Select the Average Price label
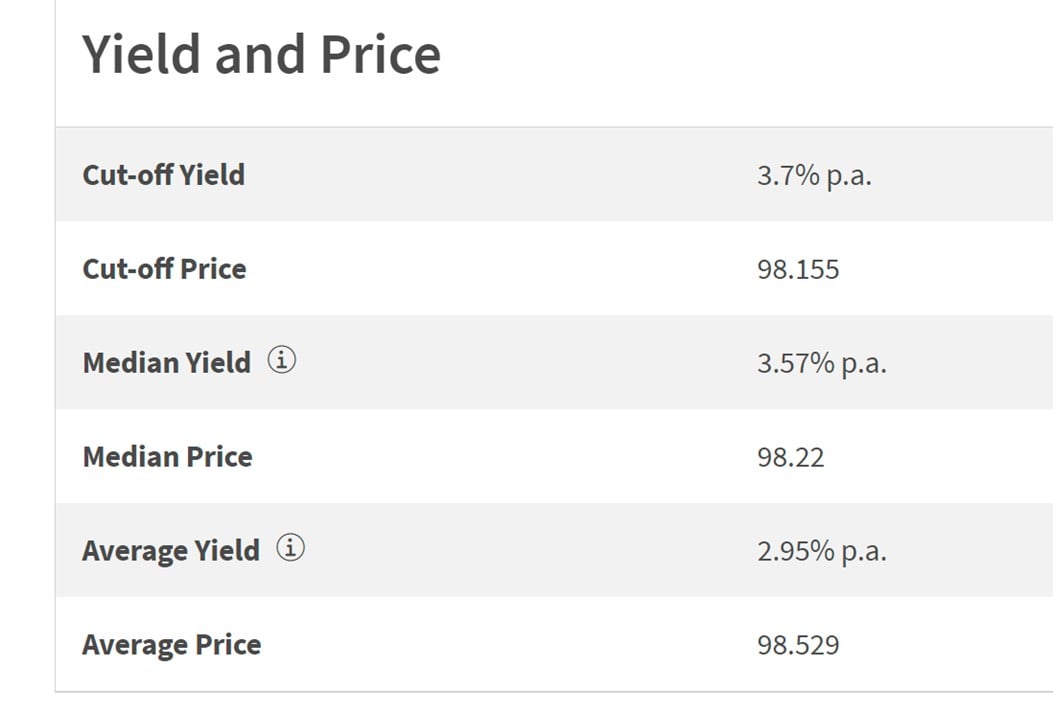 (x=171, y=645)
